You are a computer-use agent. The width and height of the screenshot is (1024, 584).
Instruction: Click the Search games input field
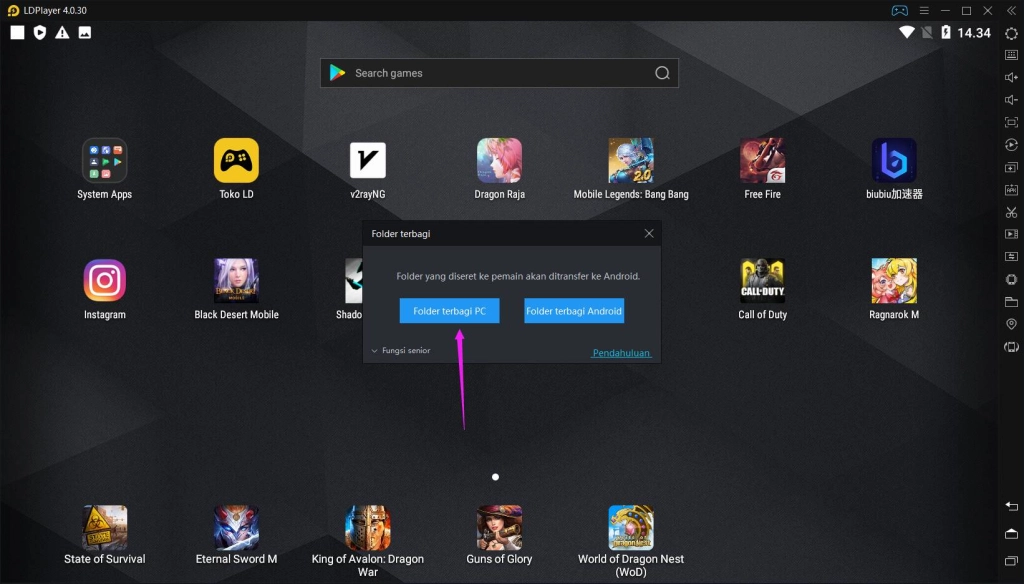click(500, 73)
